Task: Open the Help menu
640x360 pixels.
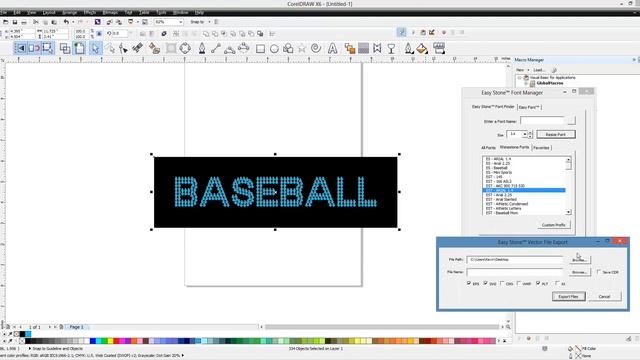Action: click(x=199, y=13)
